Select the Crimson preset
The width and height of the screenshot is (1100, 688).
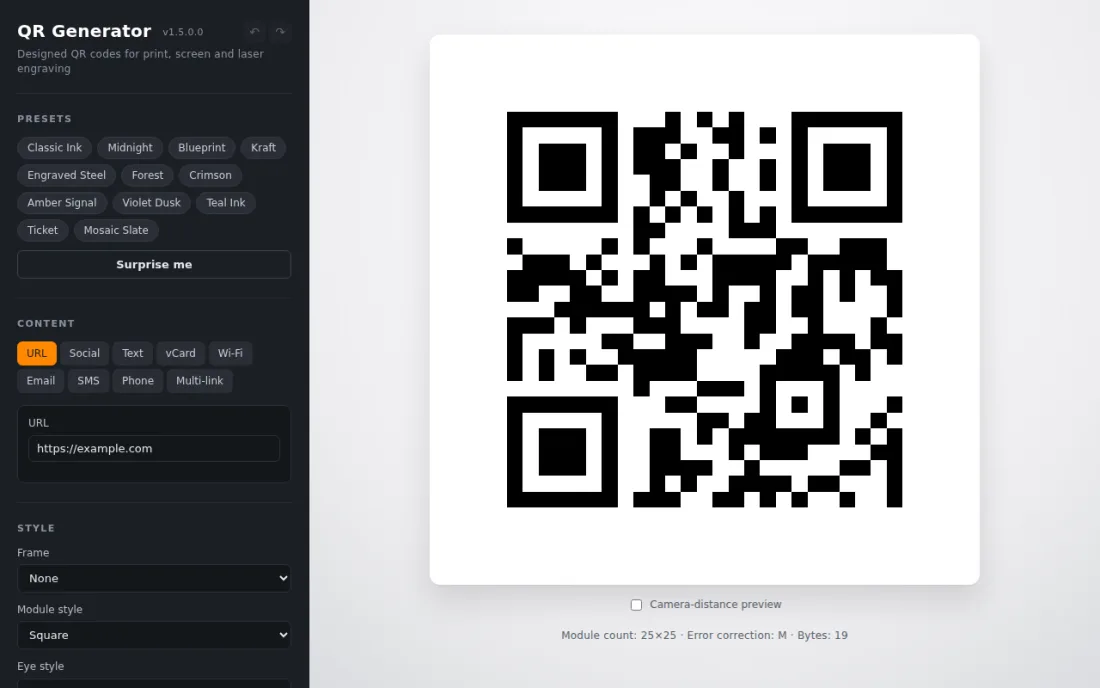tap(210, 175)
